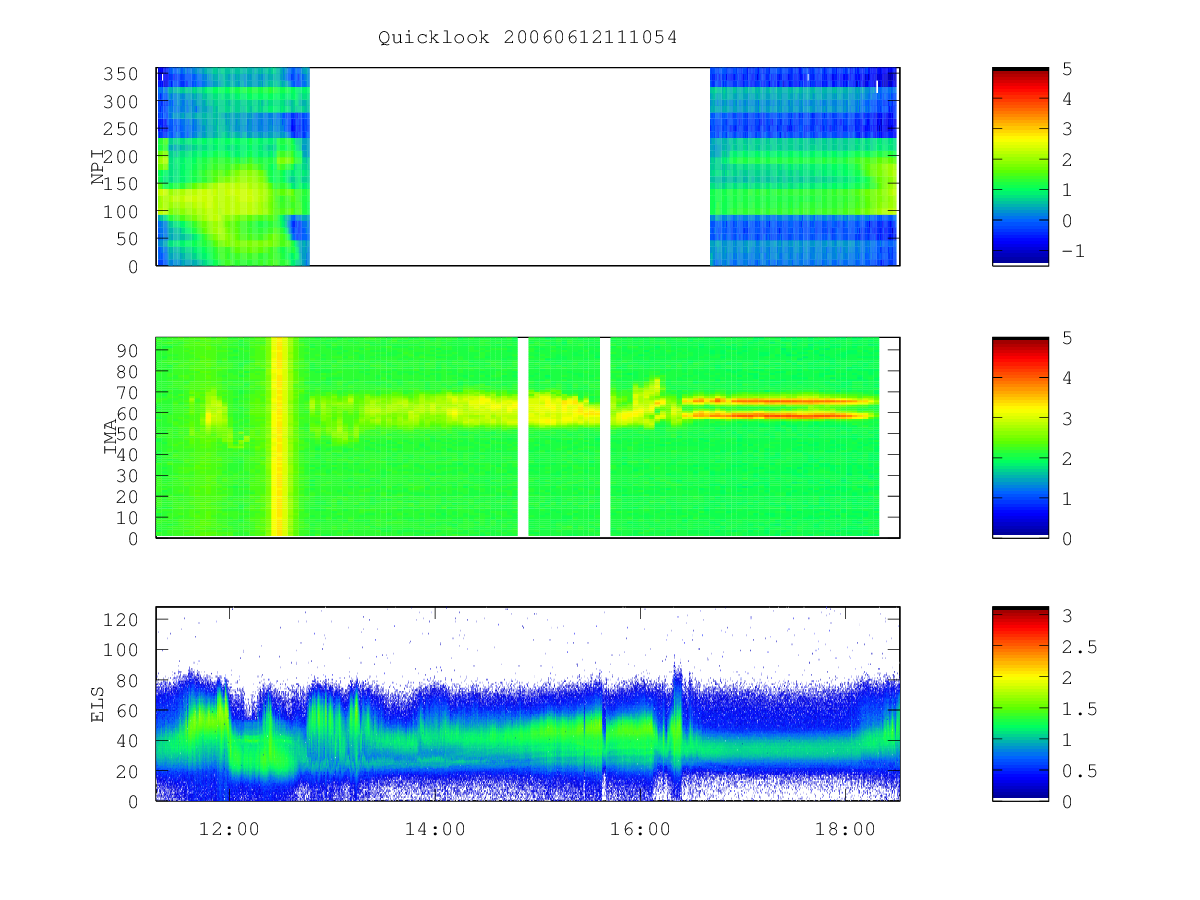Click the 1.5 label on ELS colorbar
Viewport: 1200px width, 900px height.
coord(1079,709)
